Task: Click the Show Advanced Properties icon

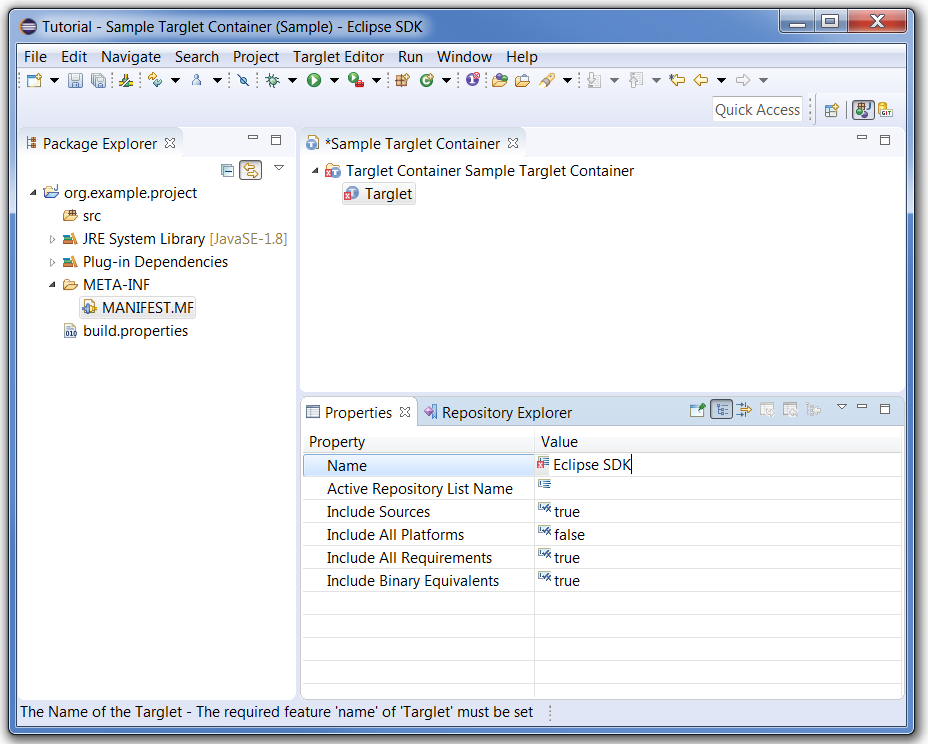Action: tap(744, 410)
